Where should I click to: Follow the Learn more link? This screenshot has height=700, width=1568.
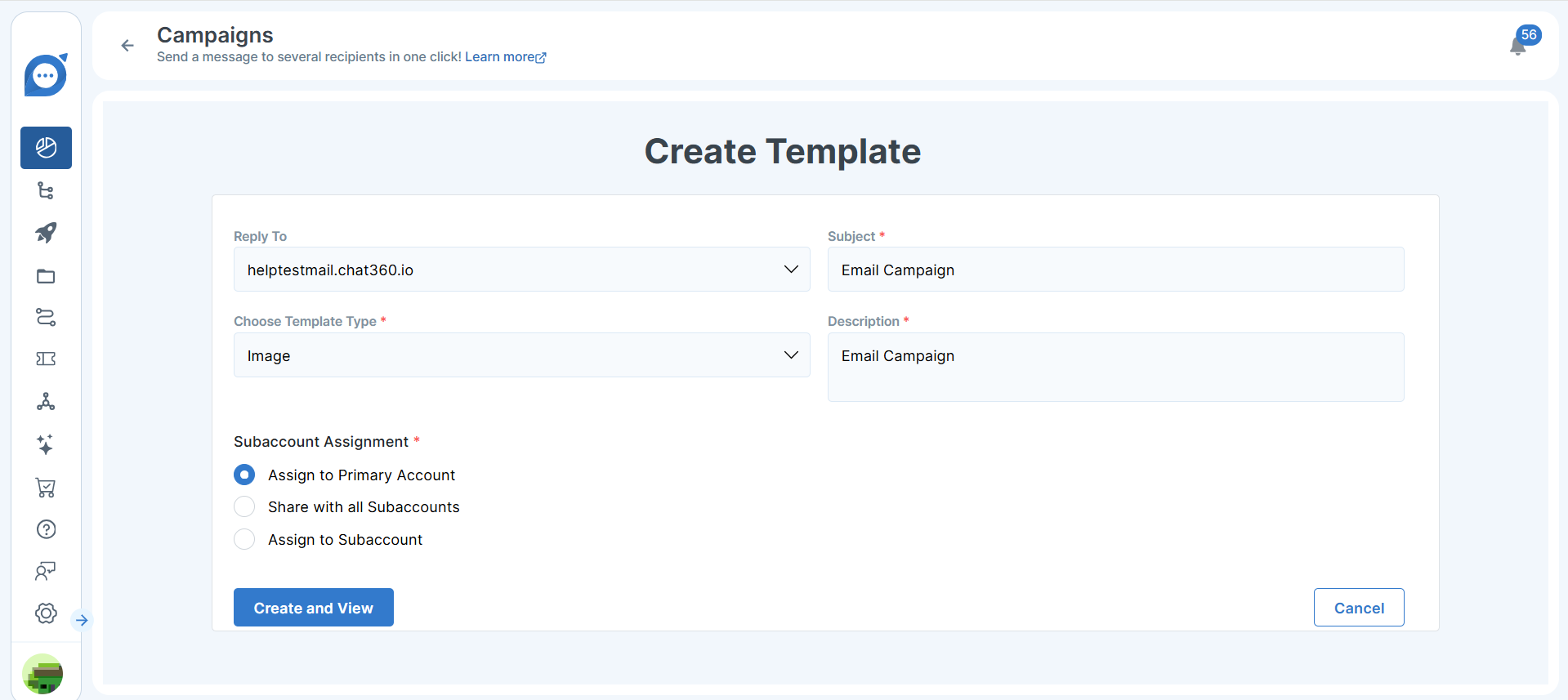coord(506,57)
